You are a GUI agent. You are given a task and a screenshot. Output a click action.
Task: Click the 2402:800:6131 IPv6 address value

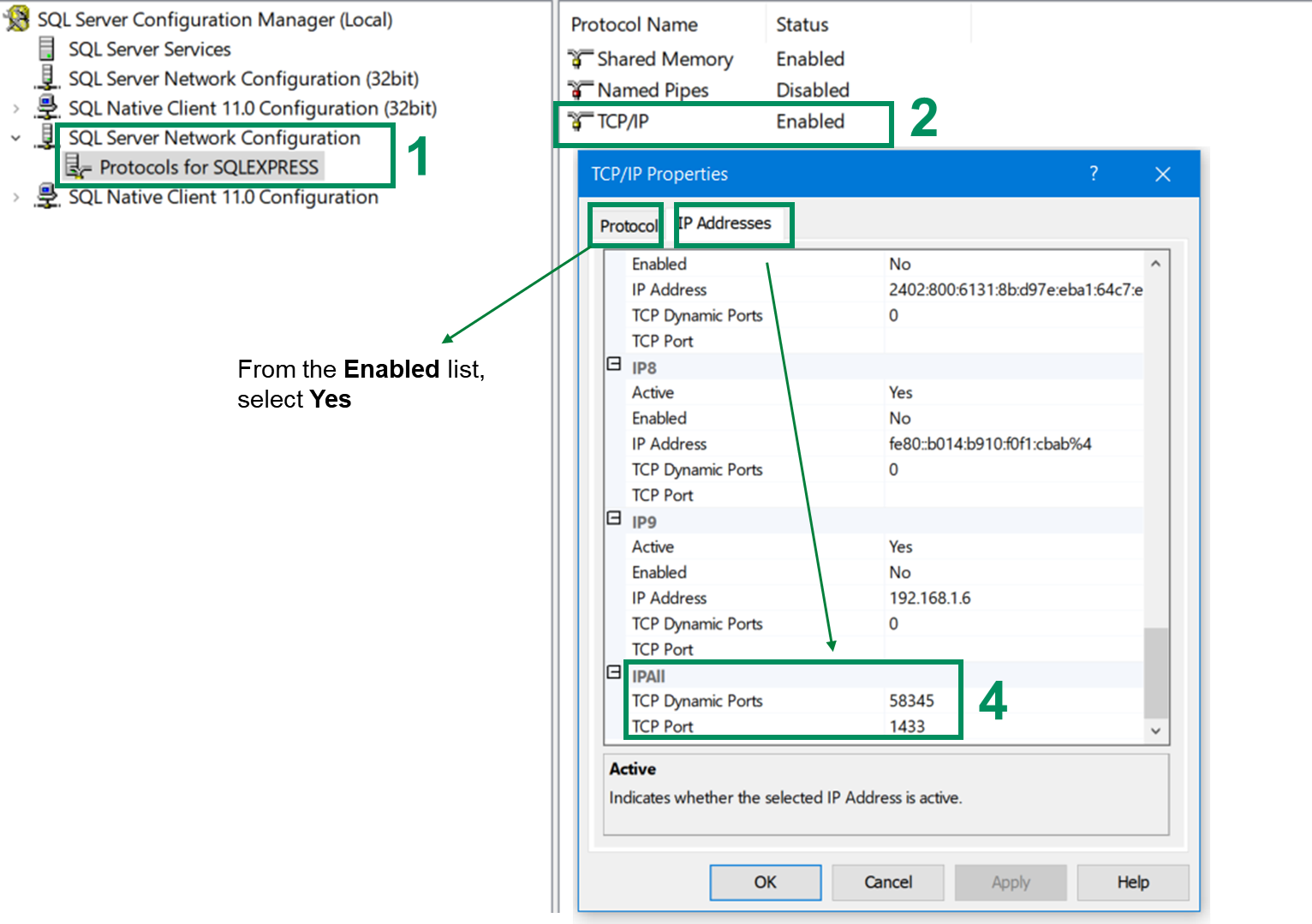tap(1015, 289)
